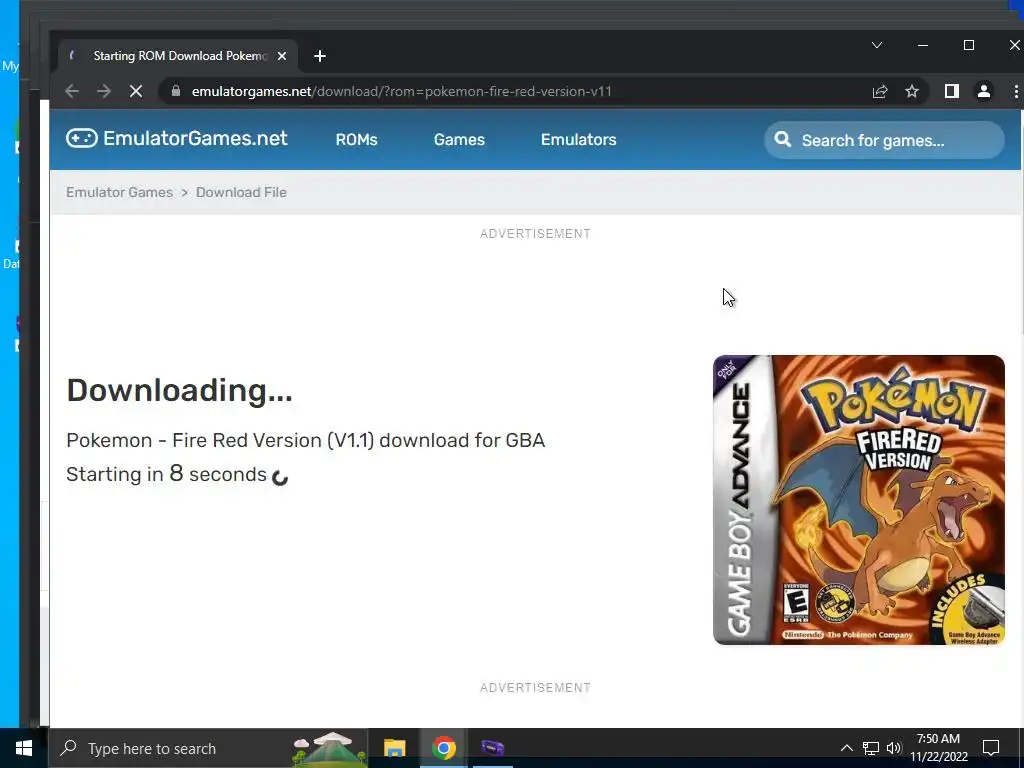
Task: Click the Pokemon Fire Red Version download text
Action: click(x=306, y=440)
